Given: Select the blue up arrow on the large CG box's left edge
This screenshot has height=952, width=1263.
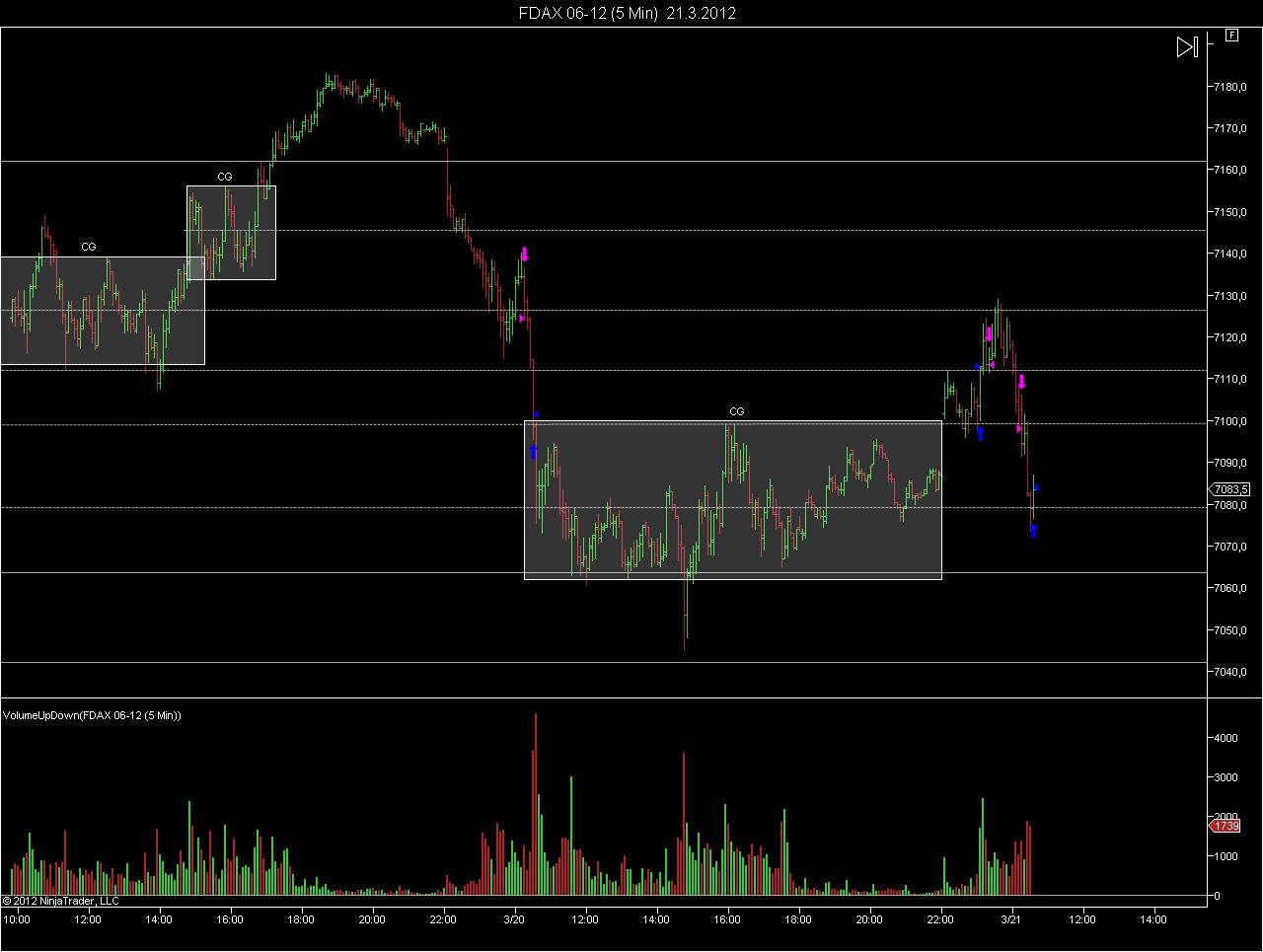Looking at the screenshot, I should [533, 452].
